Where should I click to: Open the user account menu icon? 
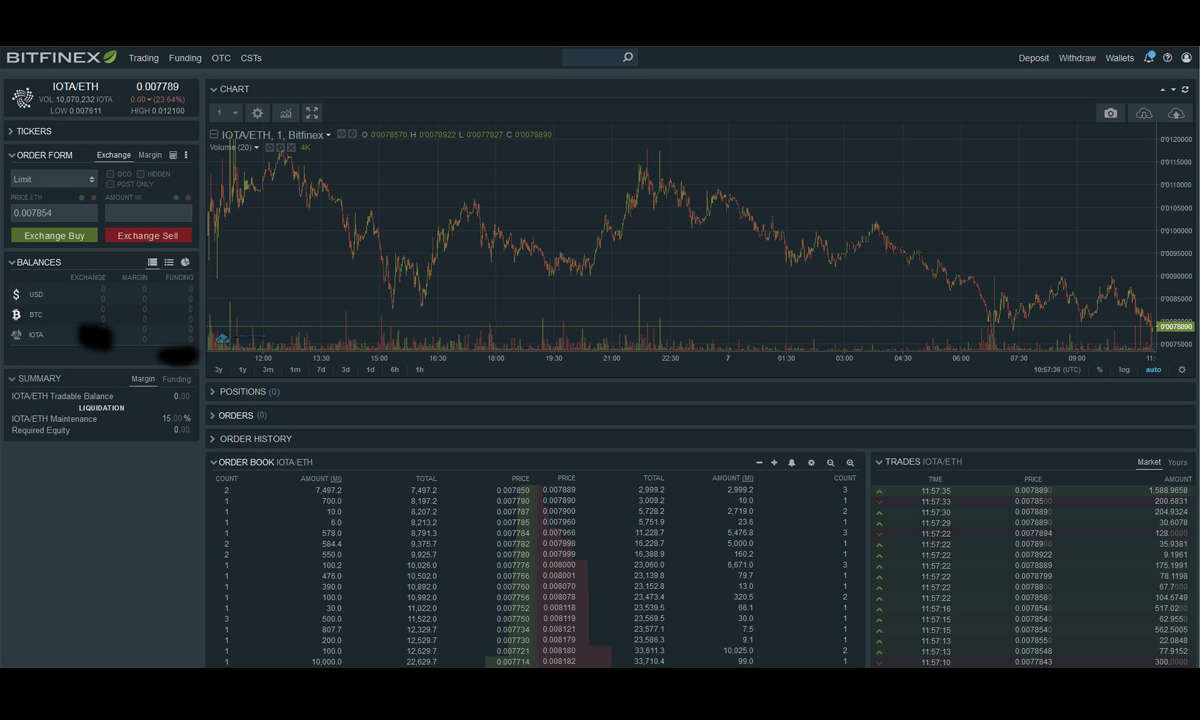click(x=1186, y=58)
